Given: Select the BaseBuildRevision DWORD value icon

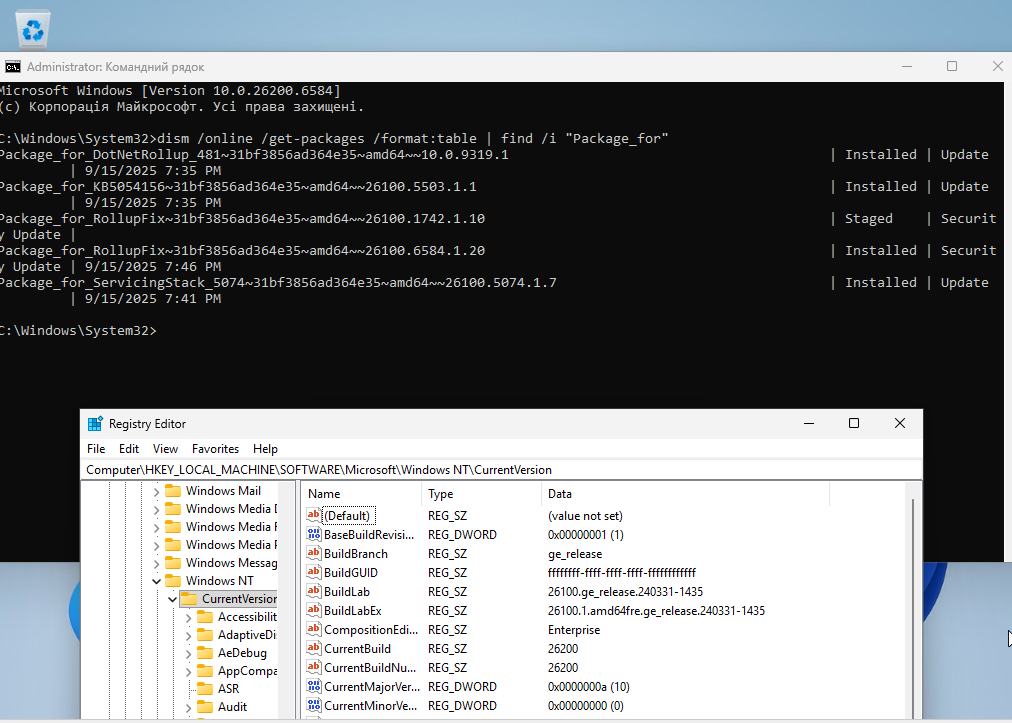Looking at the screenshot, I should click(x=314, y=535).
